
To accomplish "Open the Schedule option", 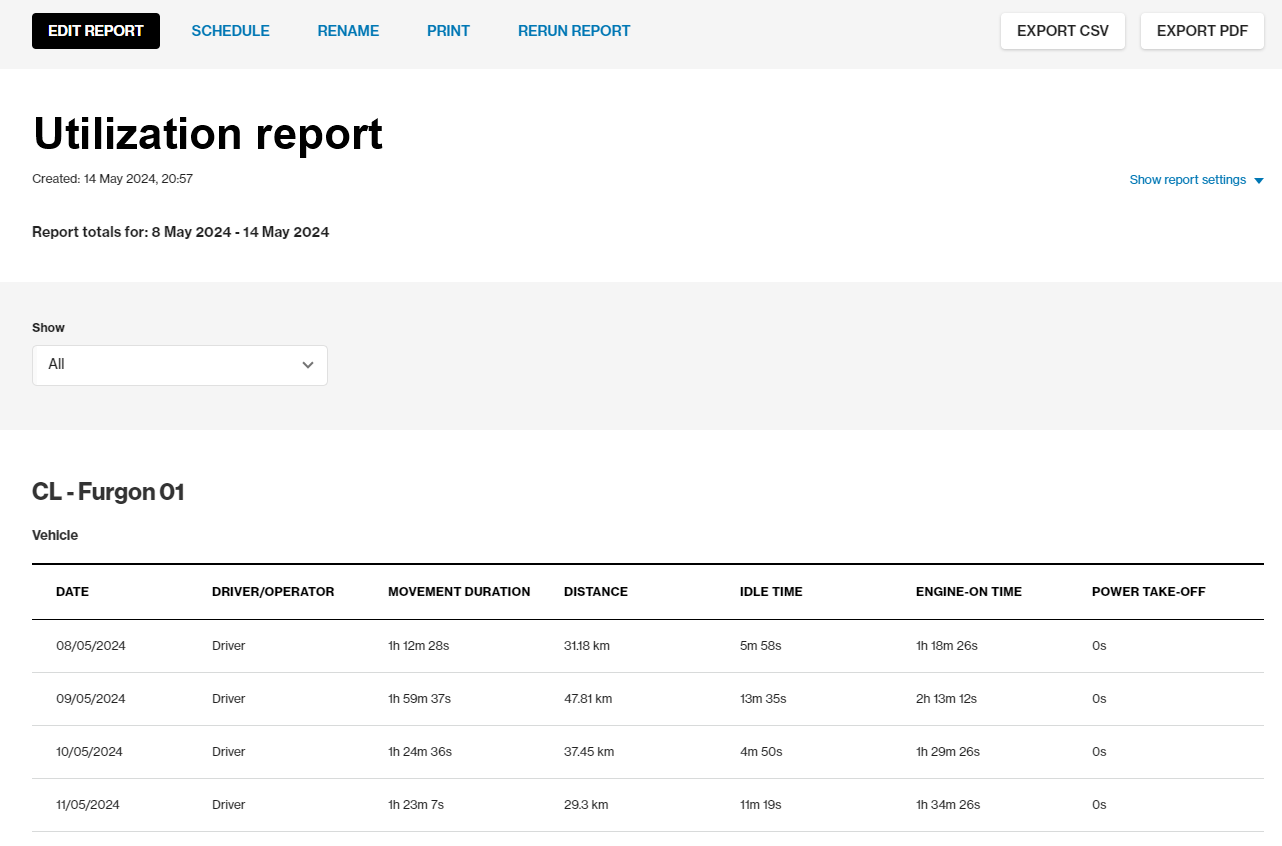I will 230,31.
